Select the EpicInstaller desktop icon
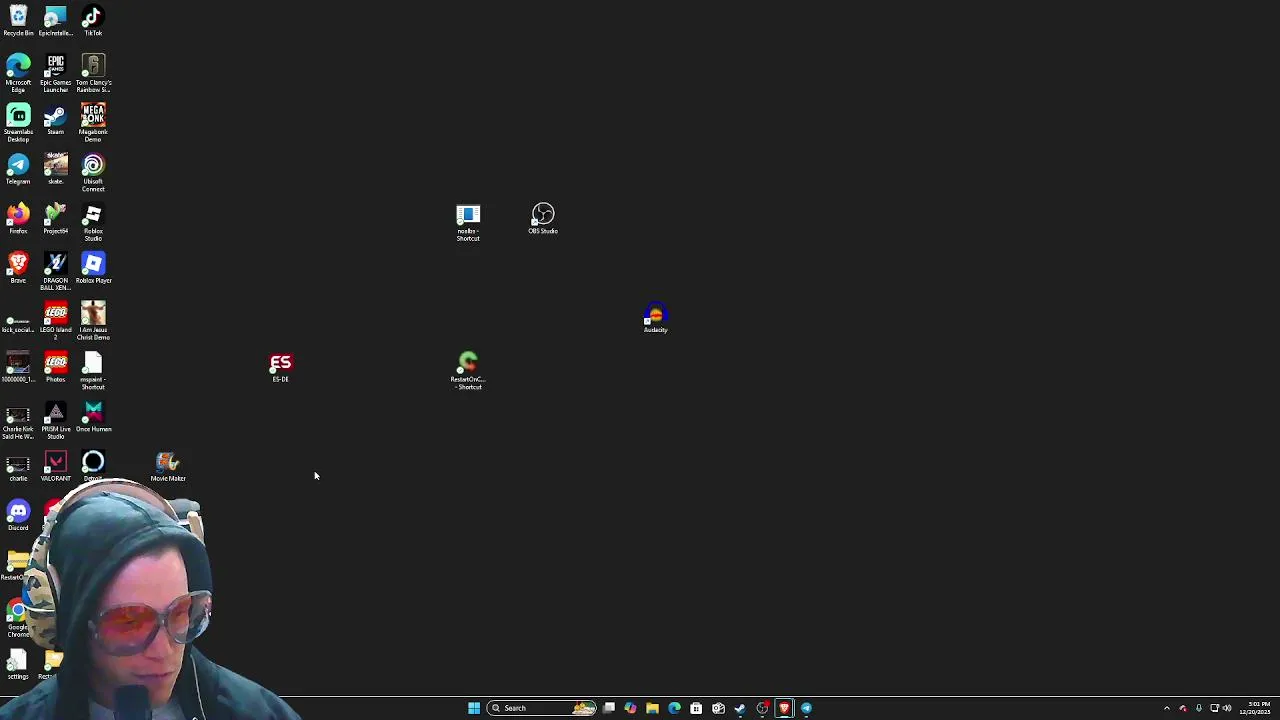Viewport: 1280px width, 720px height. 55,21
